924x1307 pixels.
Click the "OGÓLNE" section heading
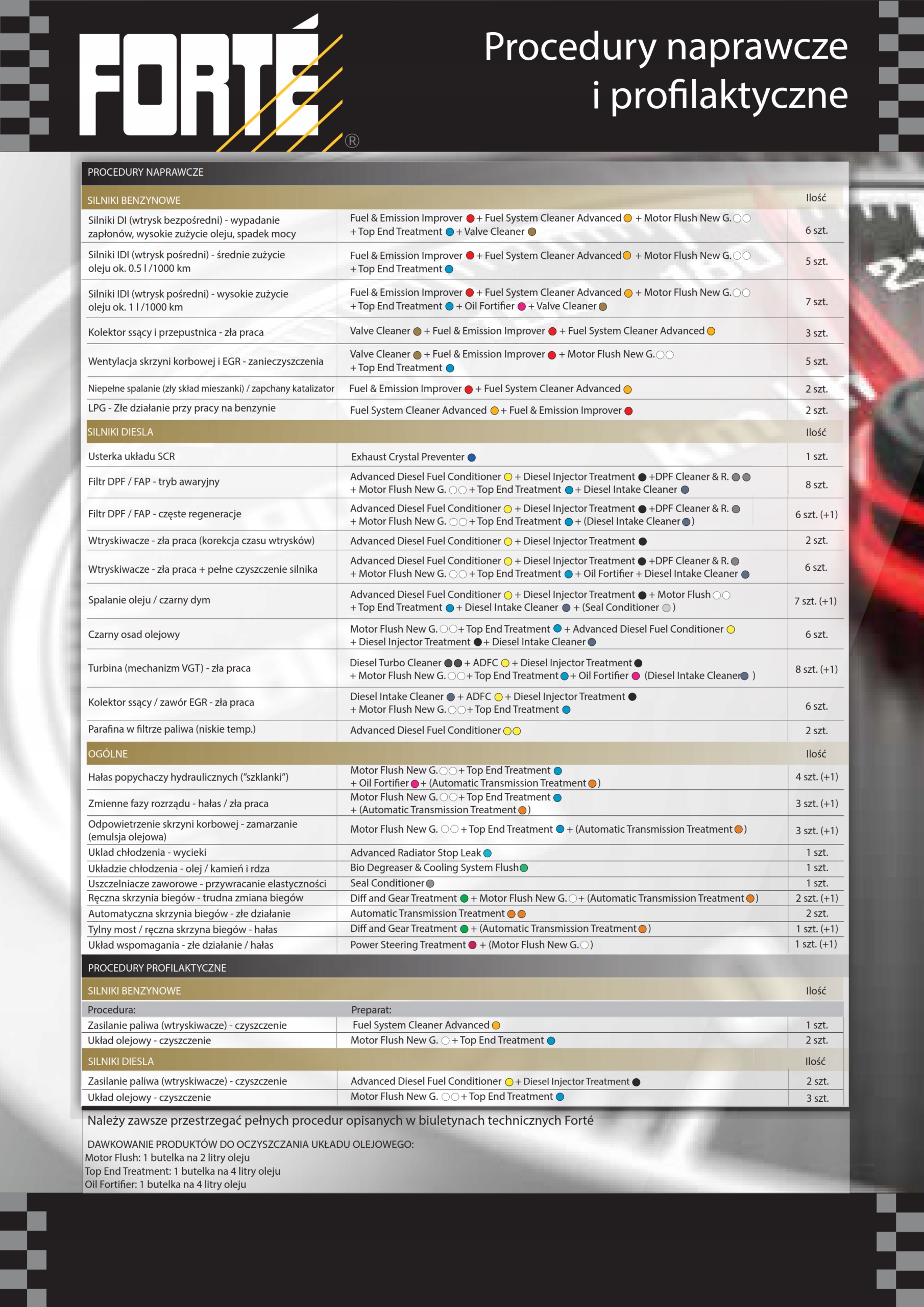coord(108,754)
